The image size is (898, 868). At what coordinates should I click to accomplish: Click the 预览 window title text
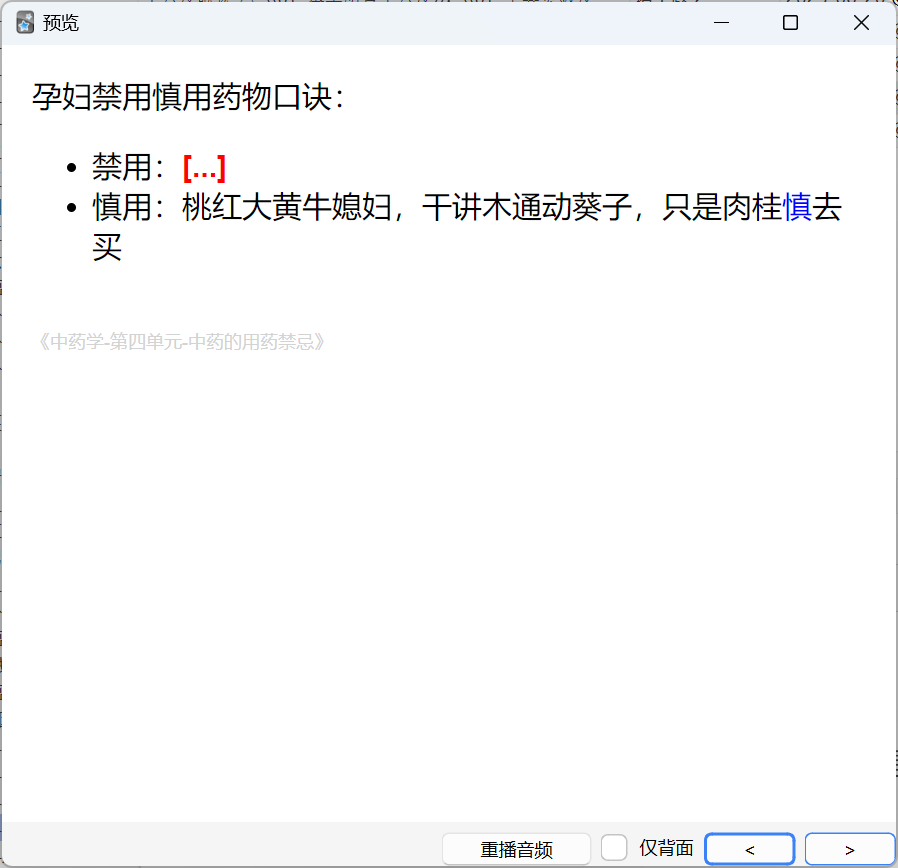[x=60, y=23]
